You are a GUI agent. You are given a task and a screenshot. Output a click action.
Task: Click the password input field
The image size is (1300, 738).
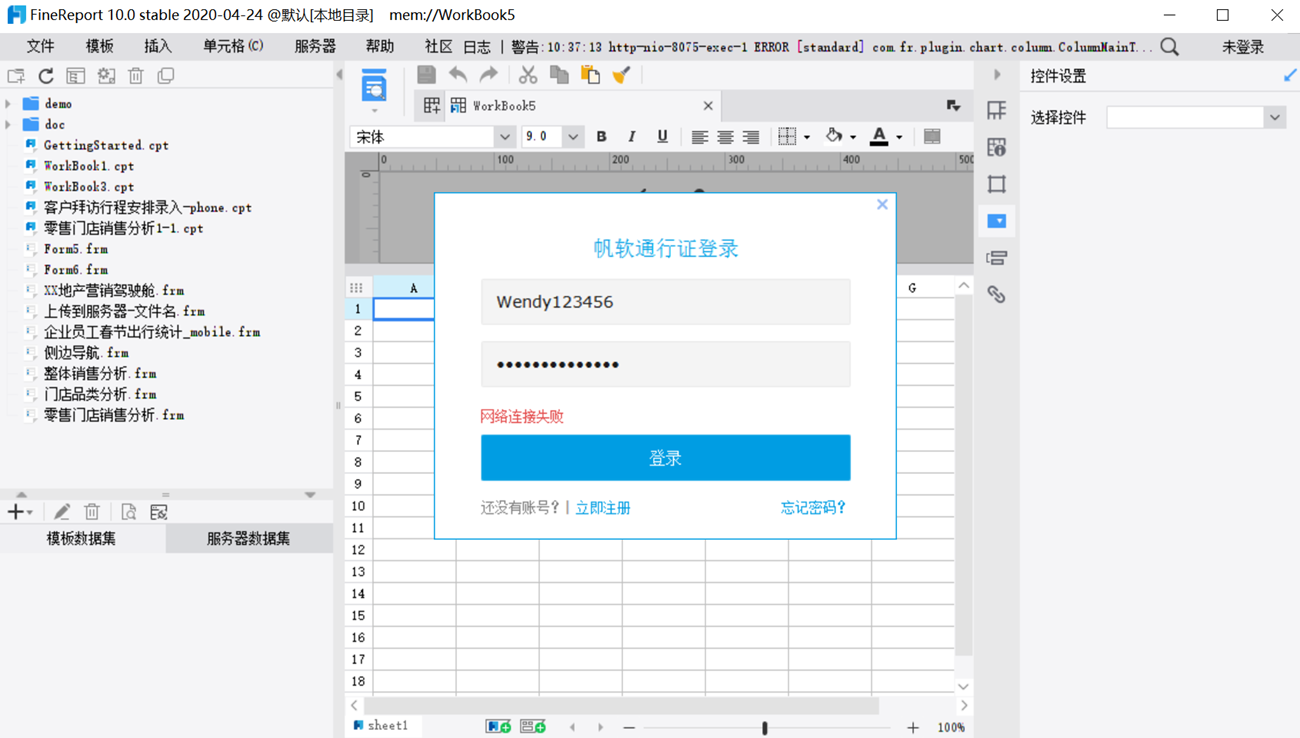point(666,364)
